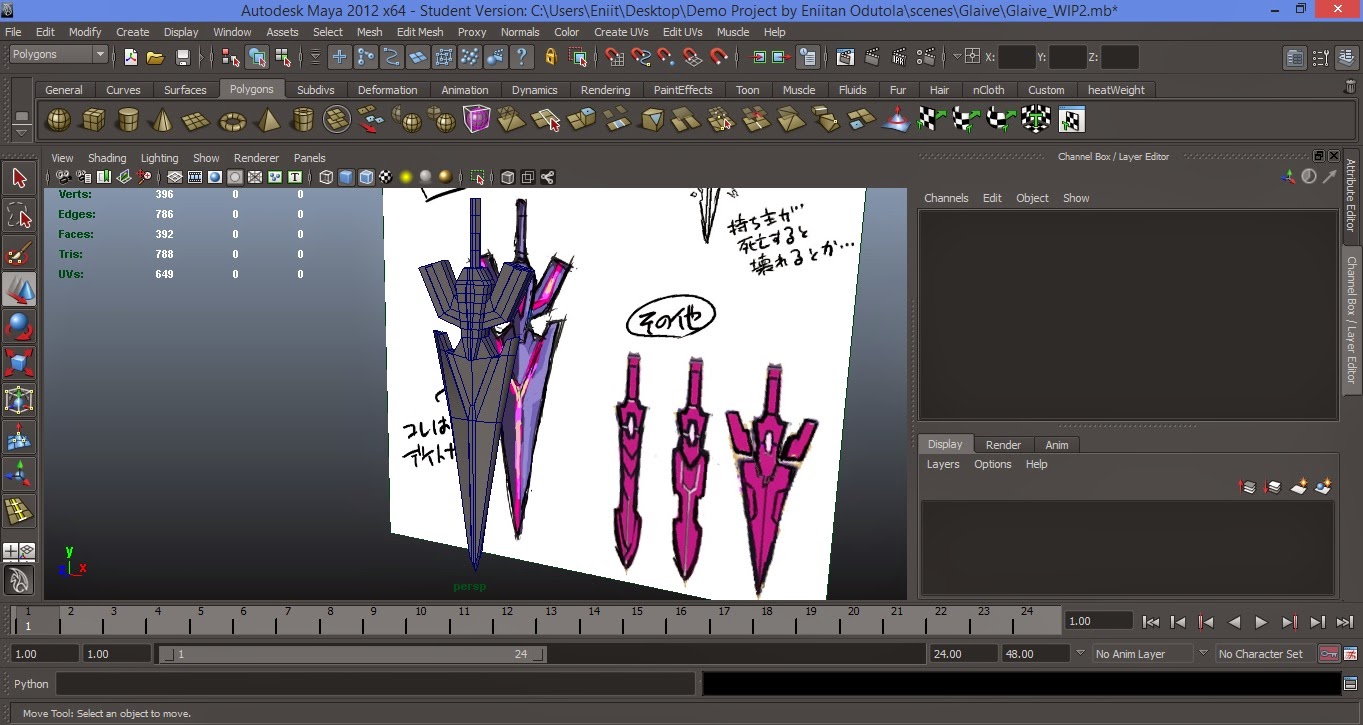The image size is (1363, 725).
Task: Activate the Rotate tool sphere icon
Action: click(19, 327)
